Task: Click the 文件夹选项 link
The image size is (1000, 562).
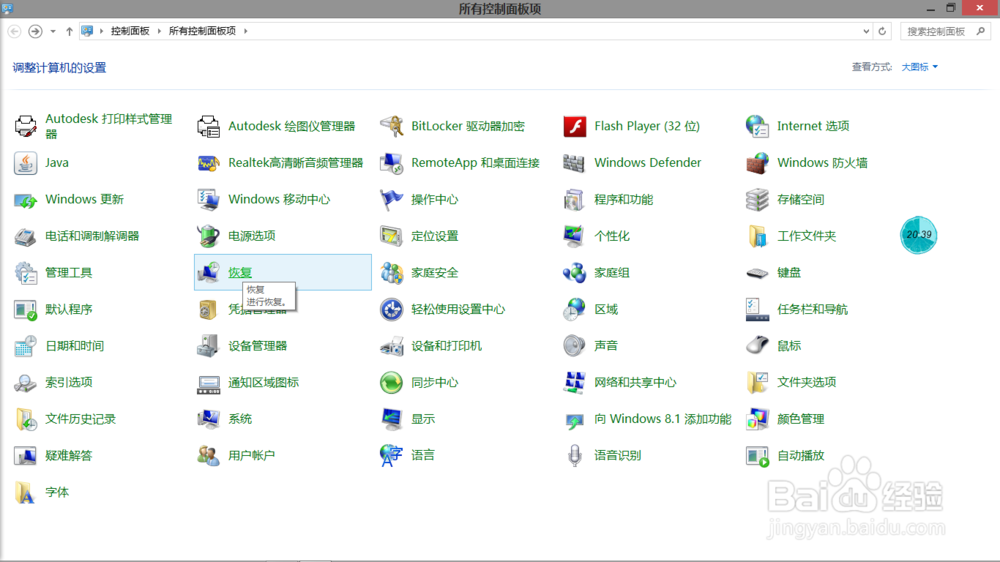Action: [807, 382]
